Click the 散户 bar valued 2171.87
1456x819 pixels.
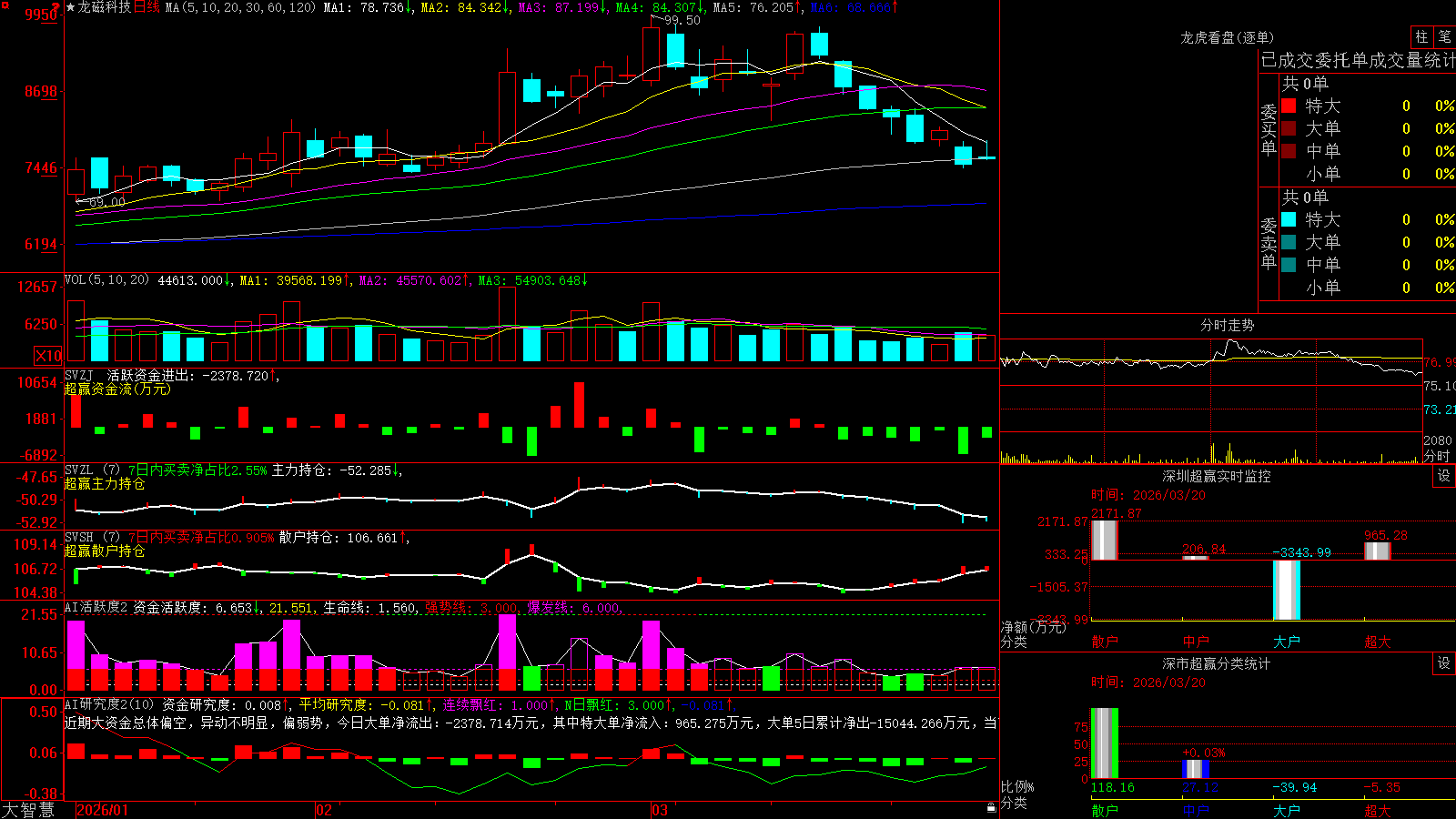1104,540
